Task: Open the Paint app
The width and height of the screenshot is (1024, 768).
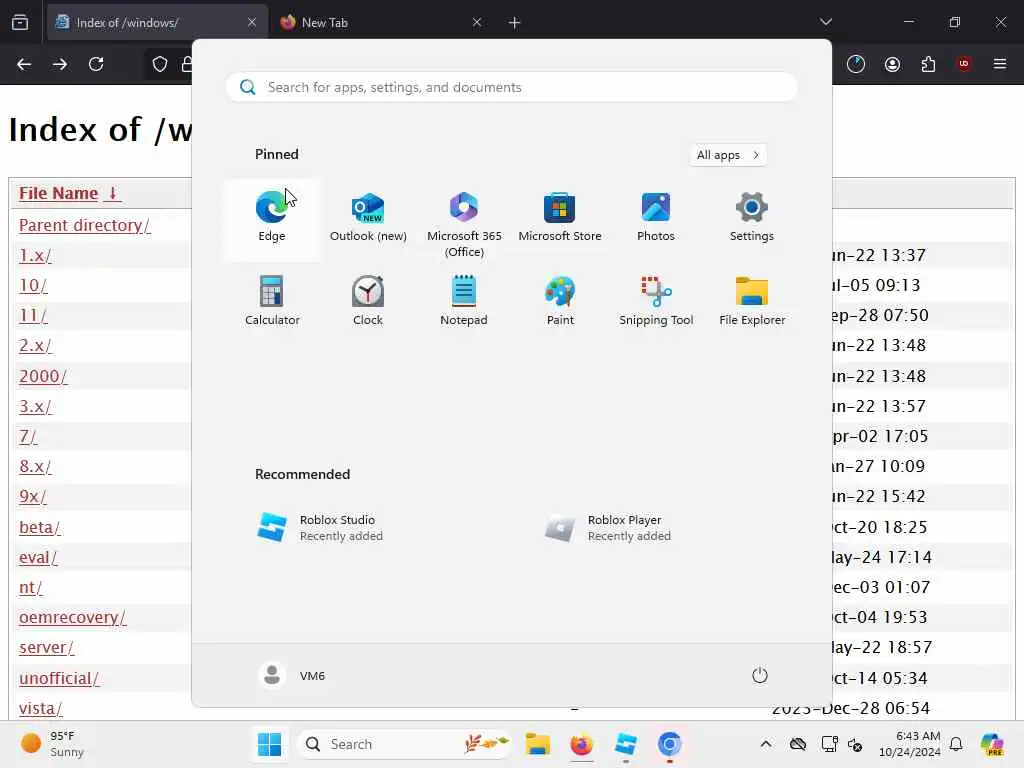Action: tap(560, 300)
